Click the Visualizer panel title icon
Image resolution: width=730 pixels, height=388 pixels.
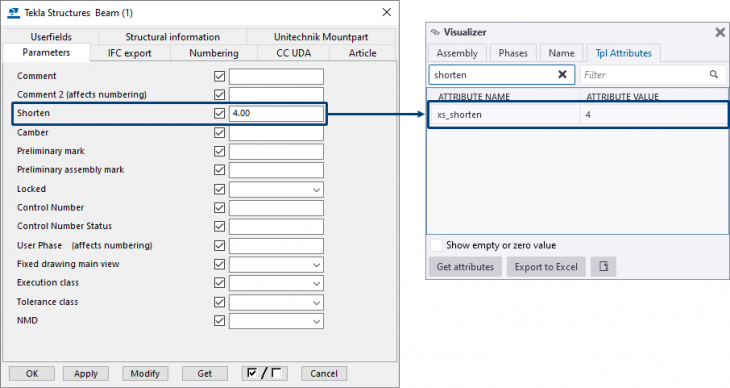tap(435, 32)
